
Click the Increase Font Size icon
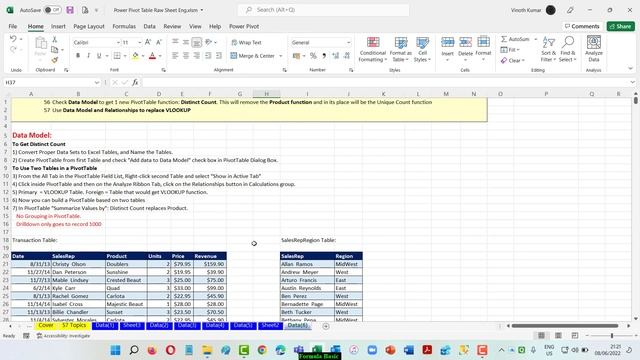[x=148, y=42]
